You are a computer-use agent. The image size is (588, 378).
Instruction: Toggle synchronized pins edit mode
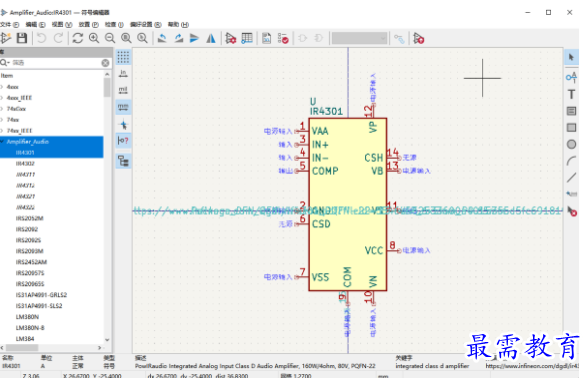tap(399, 38)
